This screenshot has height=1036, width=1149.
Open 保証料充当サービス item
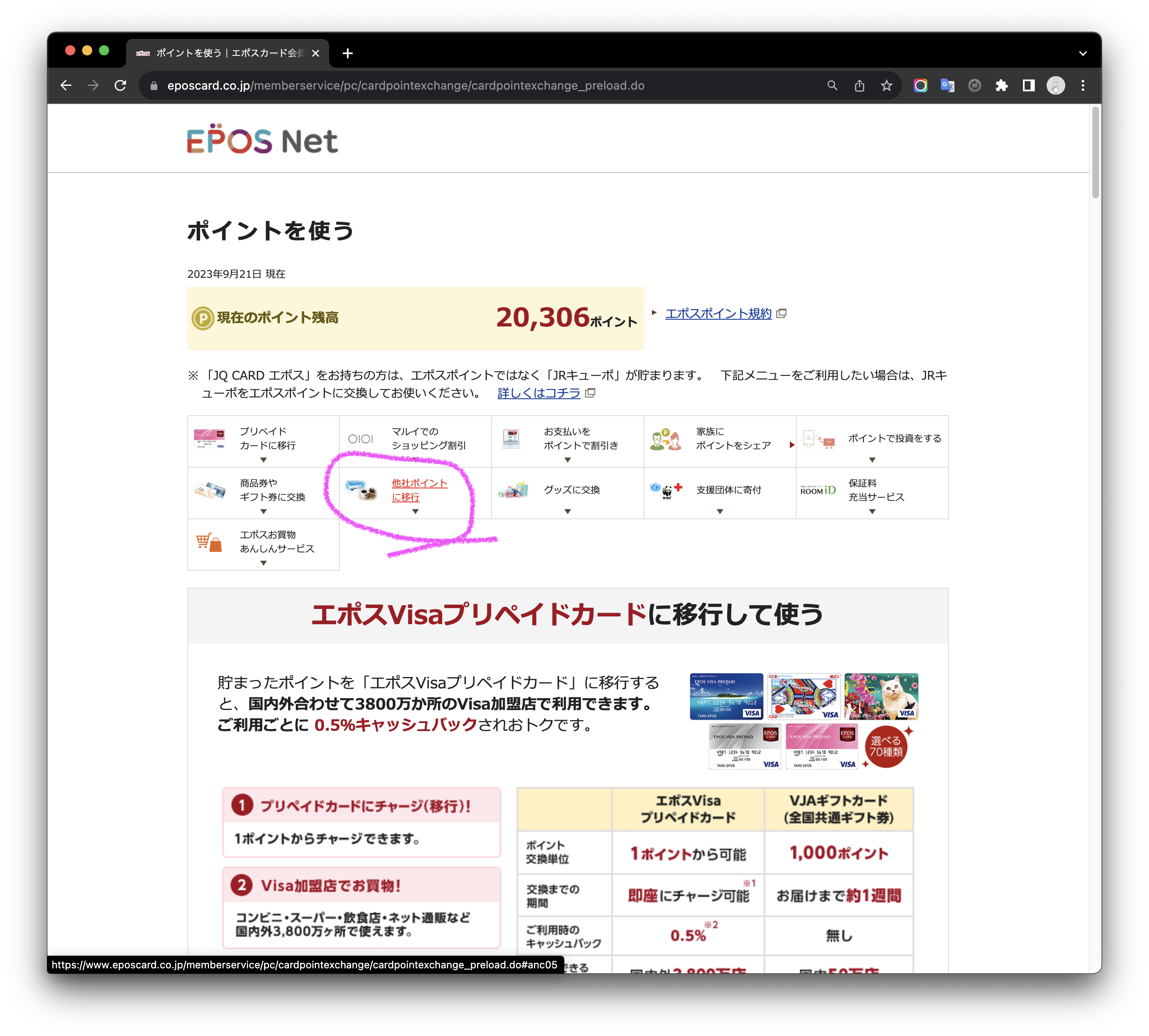click(x=876, y=490)
